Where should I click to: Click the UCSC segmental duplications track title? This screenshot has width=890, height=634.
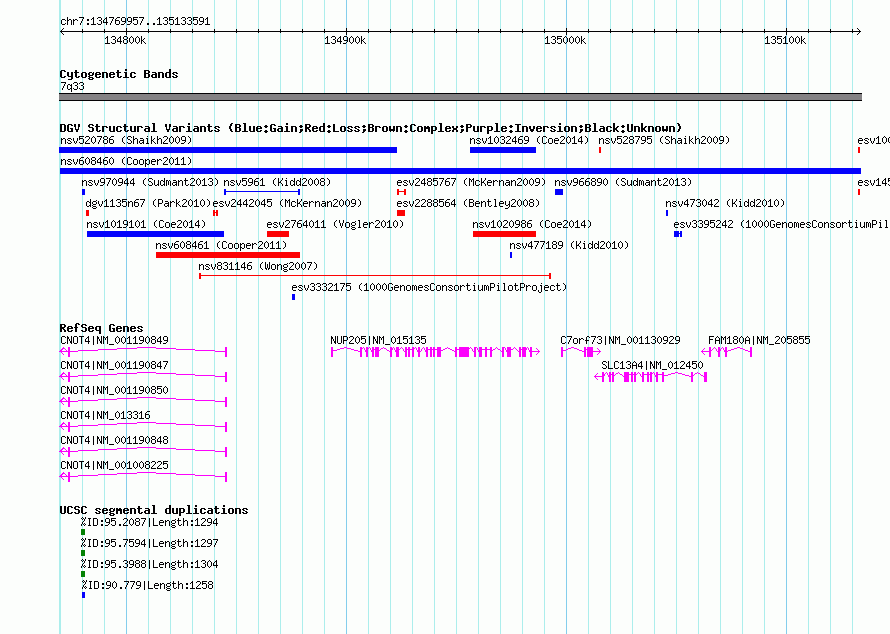(154, 510)
